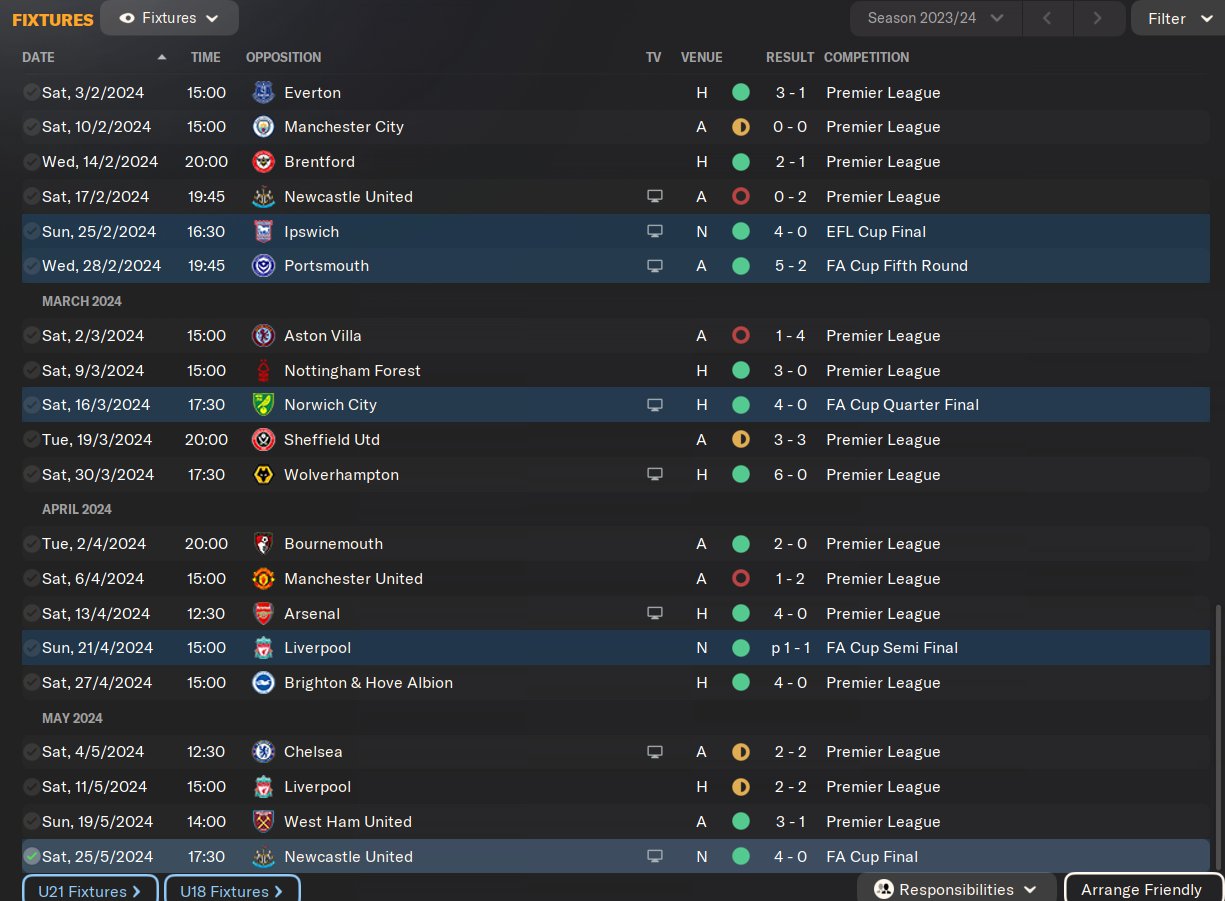Click the TV icon on FA Cup Final row
This screenshot has height=901, width=1225.
(655, 857)
